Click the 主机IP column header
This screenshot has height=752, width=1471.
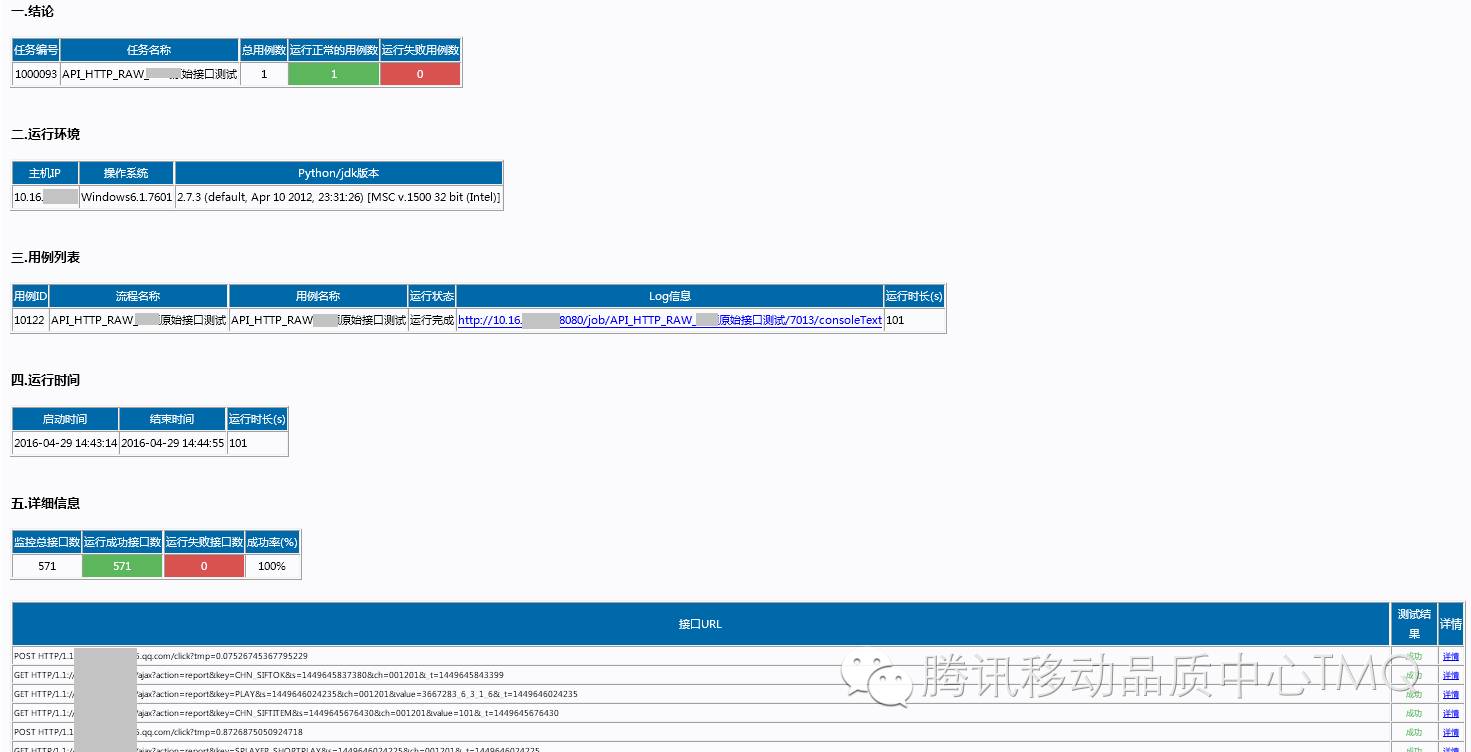coord(45,173)
